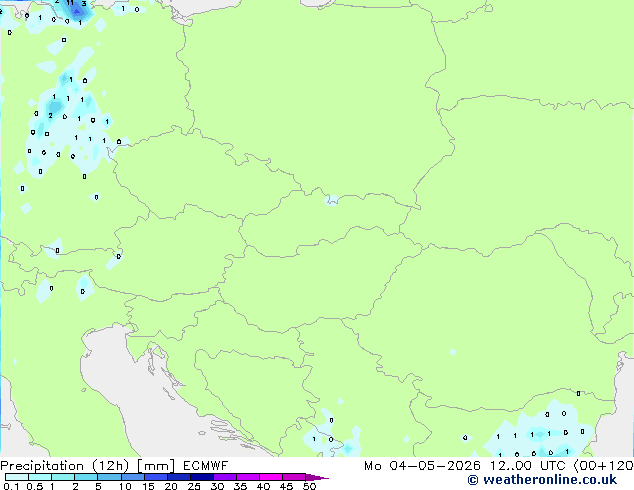Pick the purple 30–35 mm legend swatch
634x490 pixels.
tap(225, 477)
